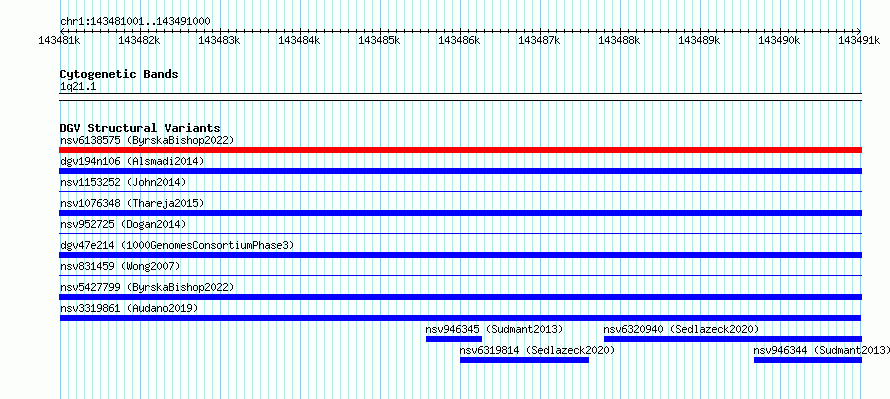Click ruler position 143488k

pyautogui.click(x=619, y=41)
